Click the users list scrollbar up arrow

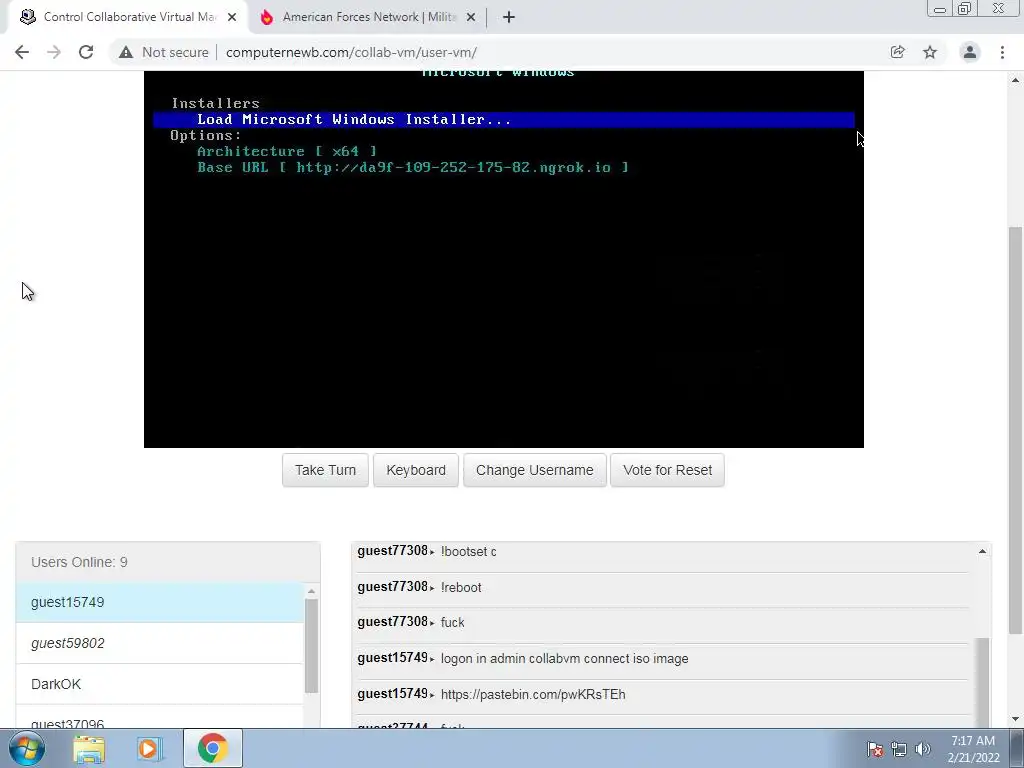pos(312,591)
